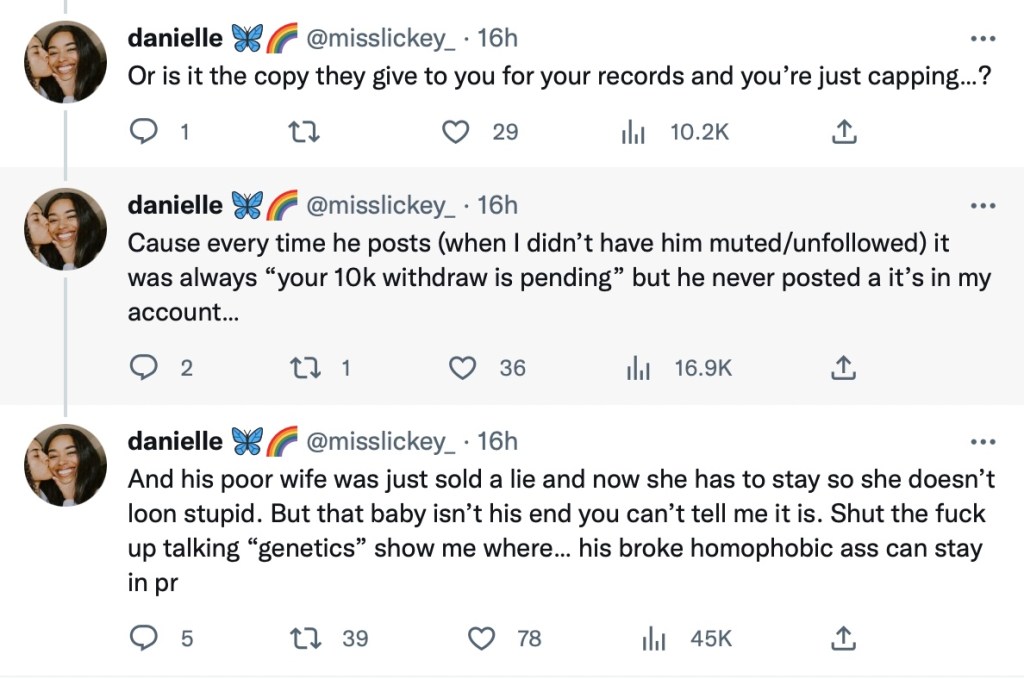Reply to the '10k withdraw' tweet
The width and height of the screenshot is (1024, 679).
pyautogui.click(x=146, y=368)
